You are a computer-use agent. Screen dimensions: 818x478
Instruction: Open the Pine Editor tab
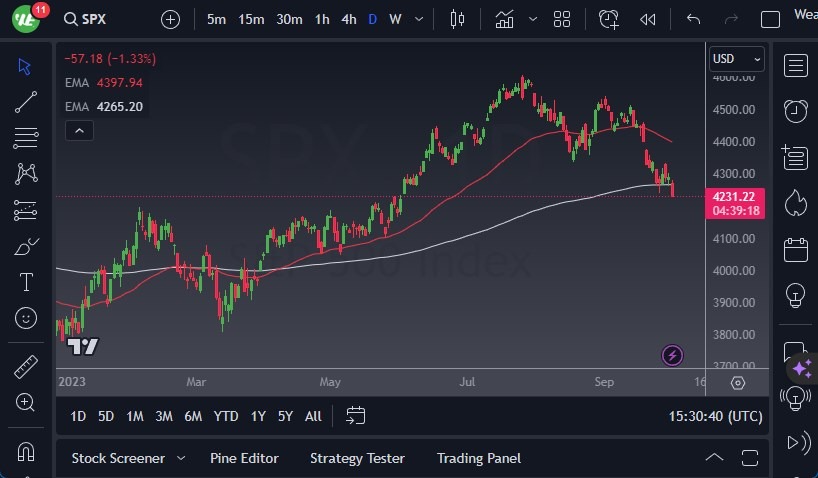[x=244, y=458]
